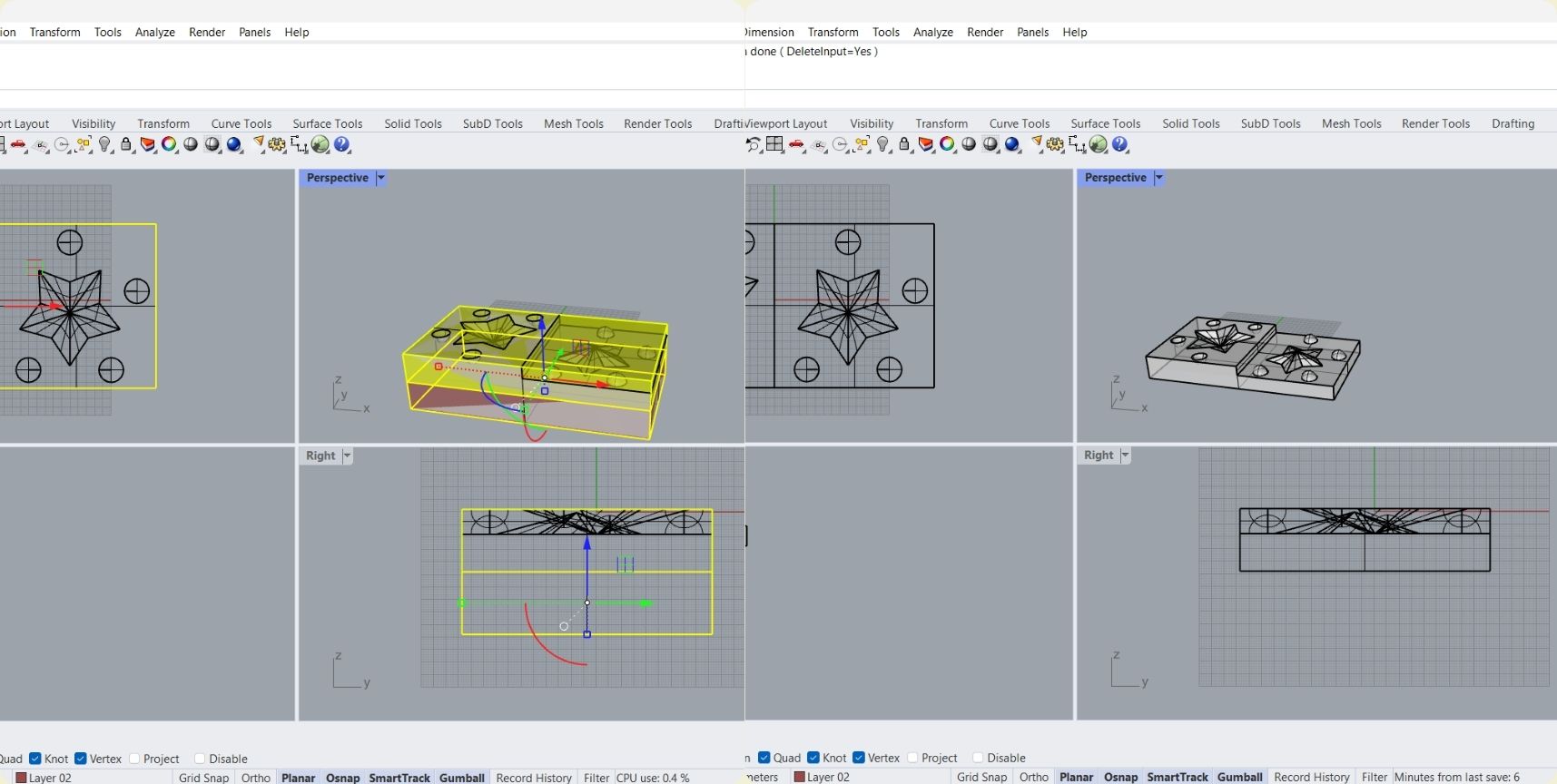
Task: Uncheck Vertex osnap in left window
Action: coord(81,759)
